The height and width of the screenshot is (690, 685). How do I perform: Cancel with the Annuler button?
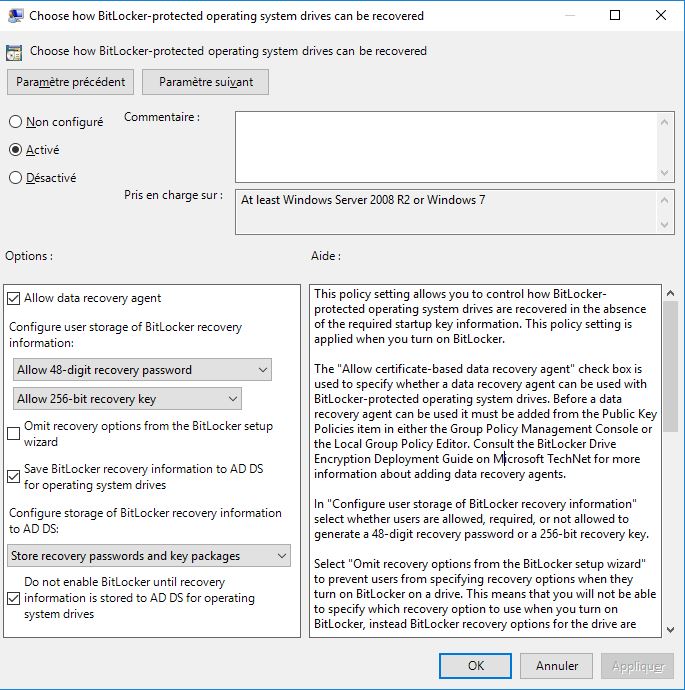[557, 666]
